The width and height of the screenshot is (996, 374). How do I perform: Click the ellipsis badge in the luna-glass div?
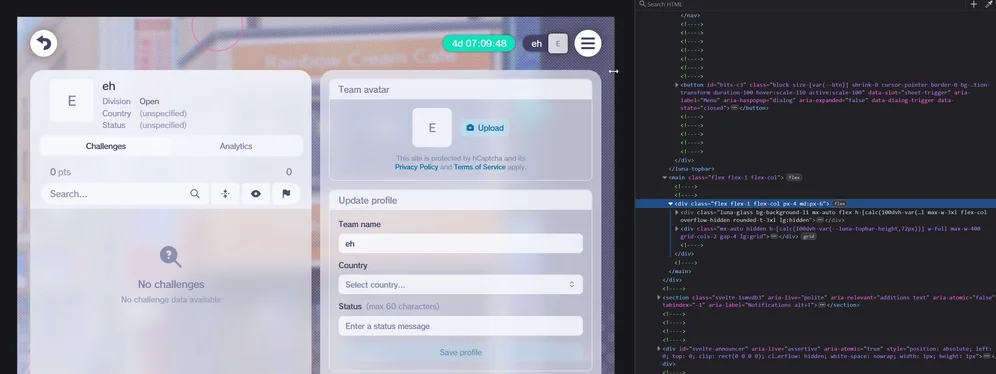821,220
